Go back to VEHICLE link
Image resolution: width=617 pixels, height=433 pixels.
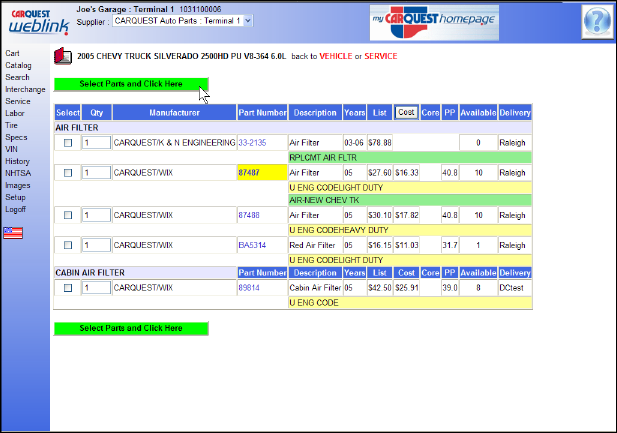click(x=336, y=56)
